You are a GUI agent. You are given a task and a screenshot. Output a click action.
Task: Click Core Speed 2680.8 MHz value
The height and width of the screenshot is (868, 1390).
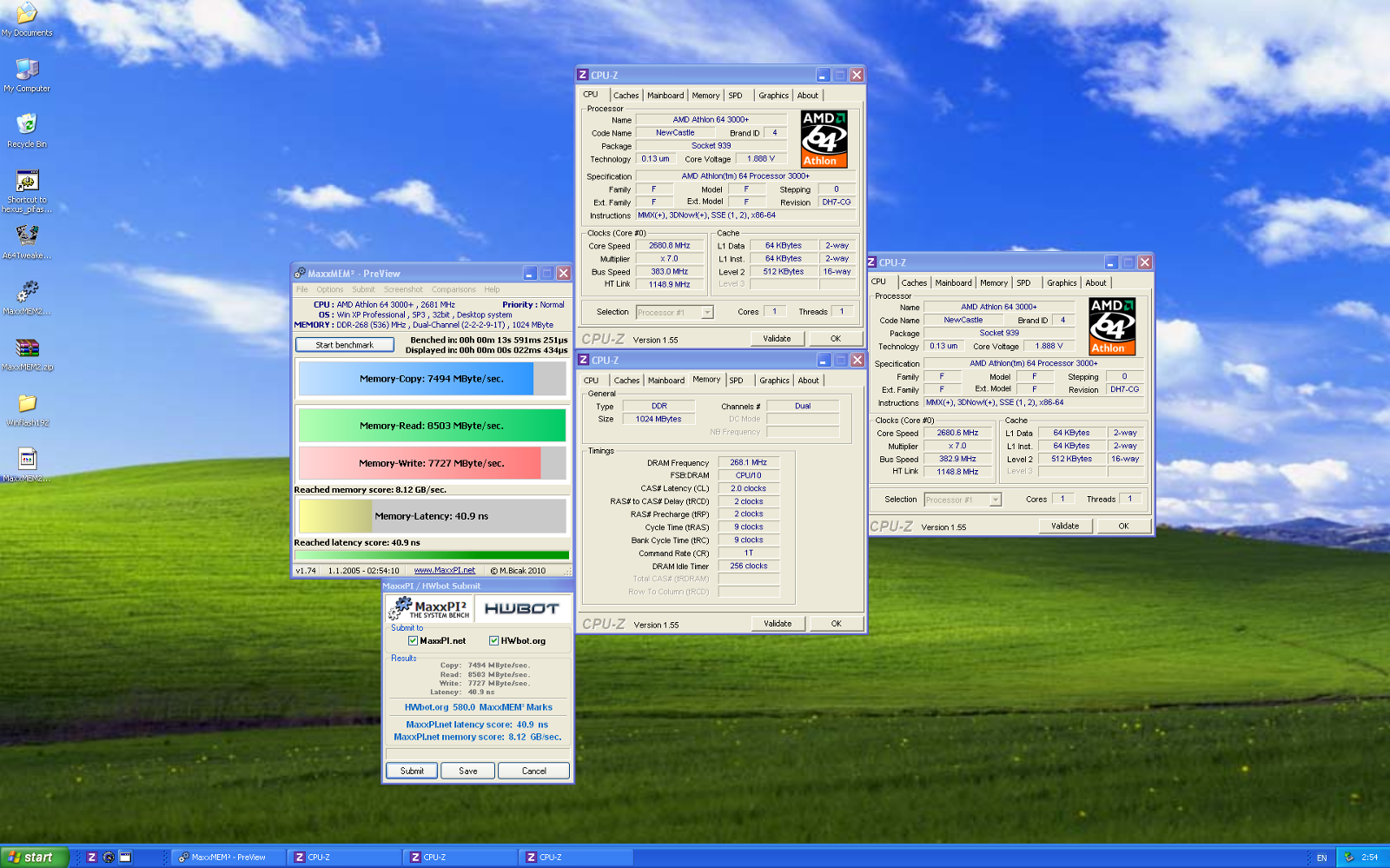(x=669, y=246)
